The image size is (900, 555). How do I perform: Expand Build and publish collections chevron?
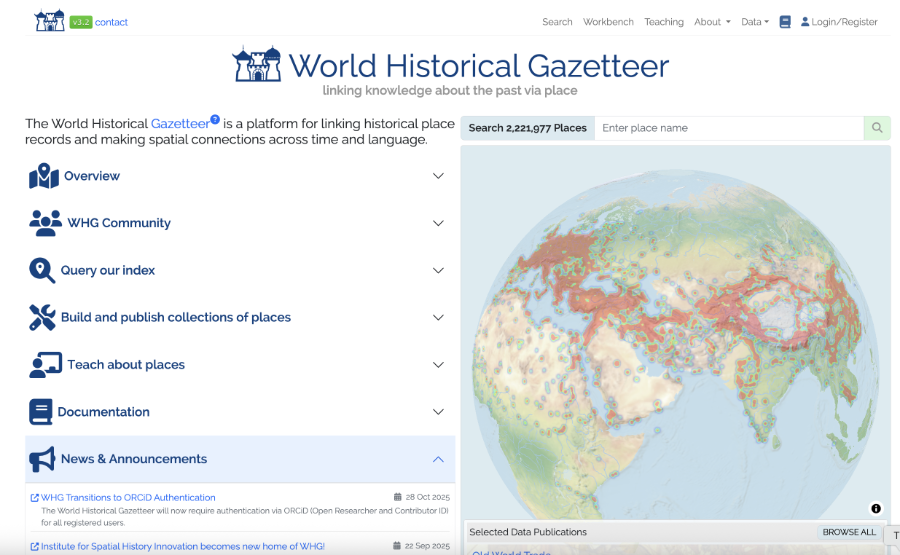438,317
